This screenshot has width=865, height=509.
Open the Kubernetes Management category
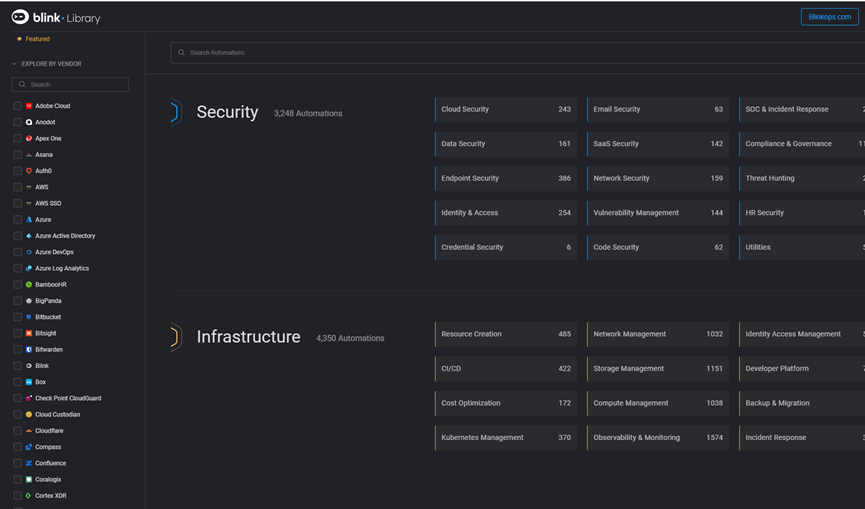click(506, 438)
